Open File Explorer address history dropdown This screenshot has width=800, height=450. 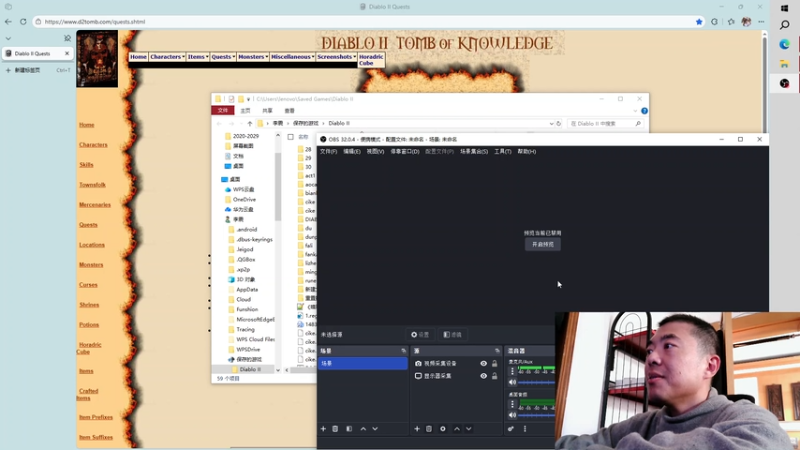551,123
